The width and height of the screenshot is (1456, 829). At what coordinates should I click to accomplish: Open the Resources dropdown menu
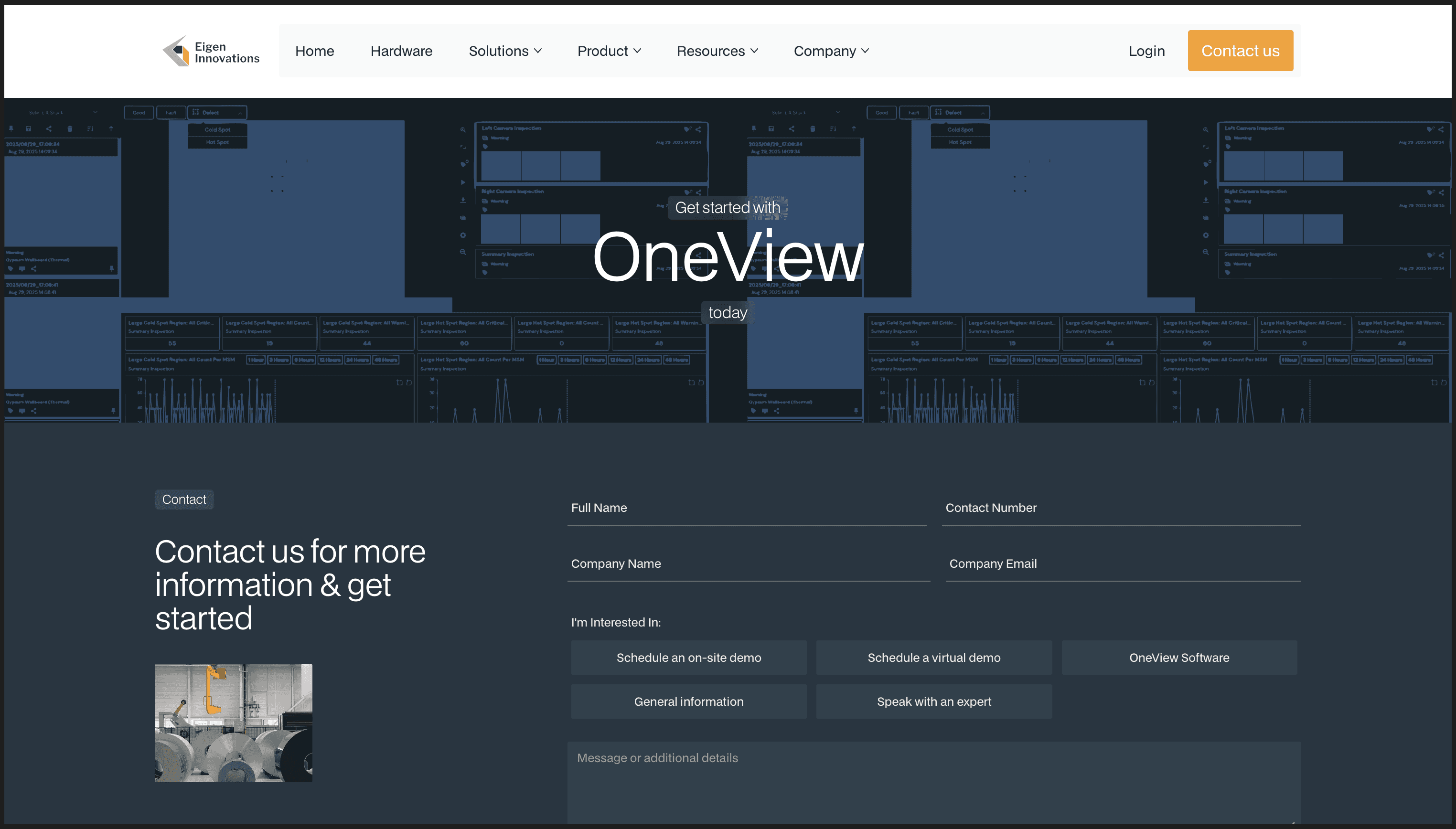click(x=717, y=51)
